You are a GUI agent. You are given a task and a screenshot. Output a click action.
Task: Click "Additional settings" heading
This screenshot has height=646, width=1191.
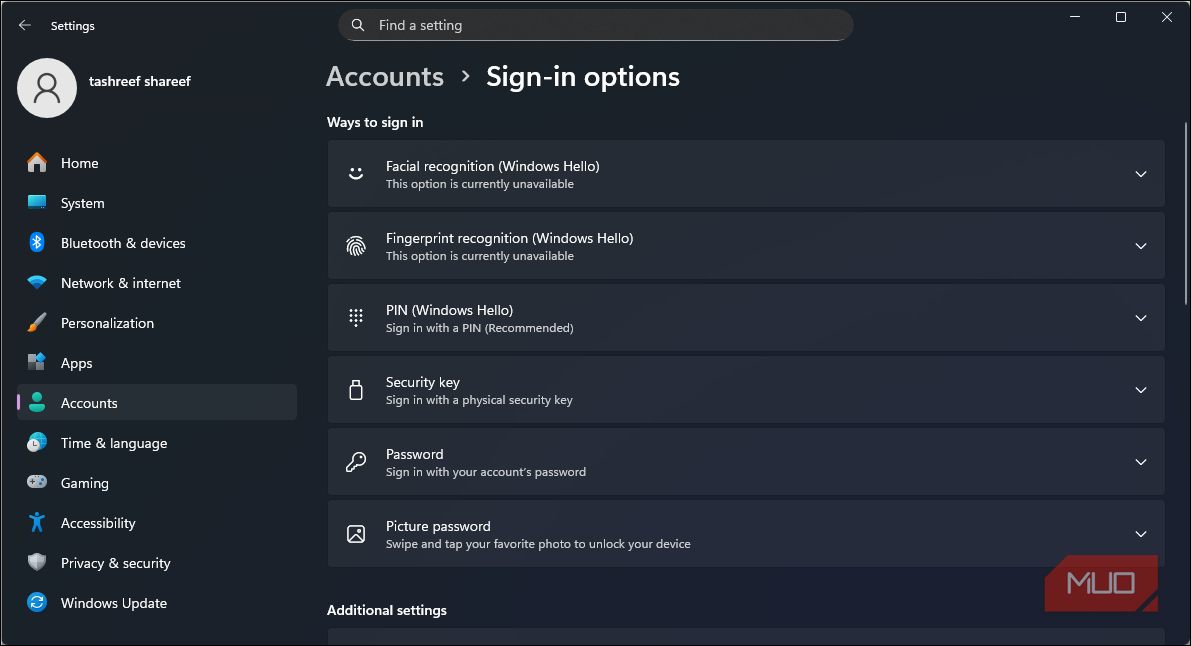point(387,610)
